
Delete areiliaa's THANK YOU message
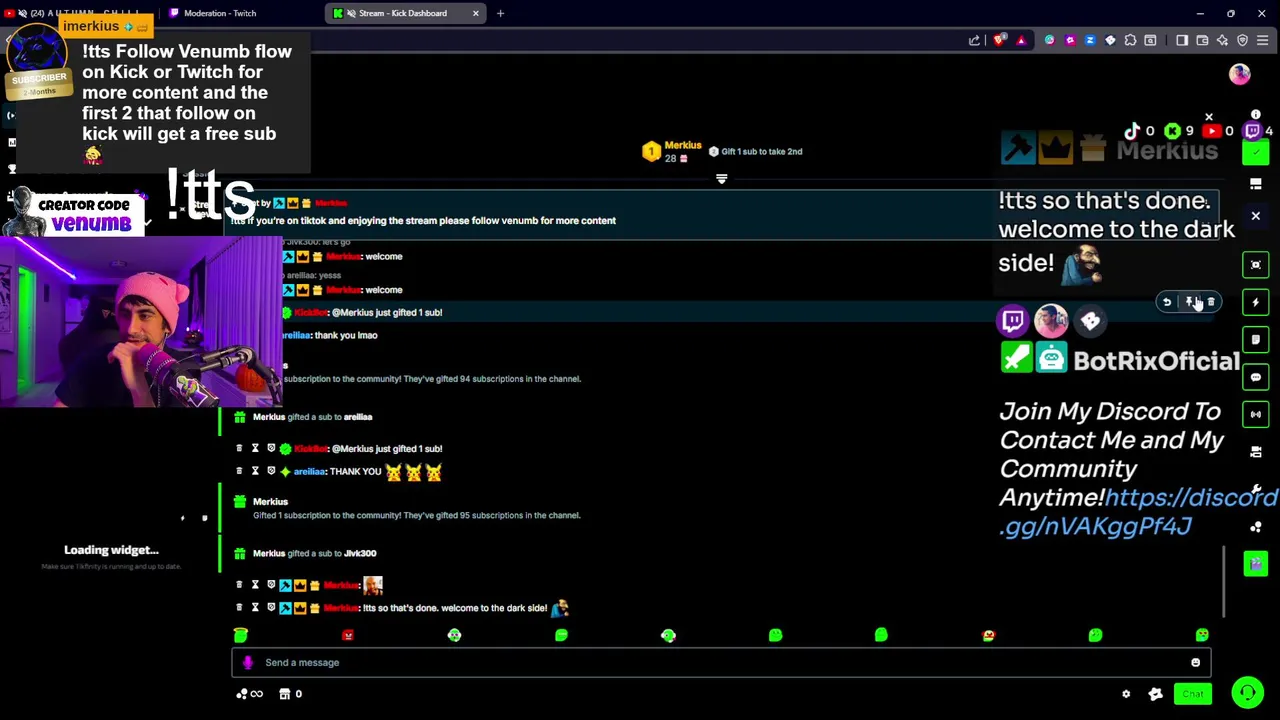238,471
